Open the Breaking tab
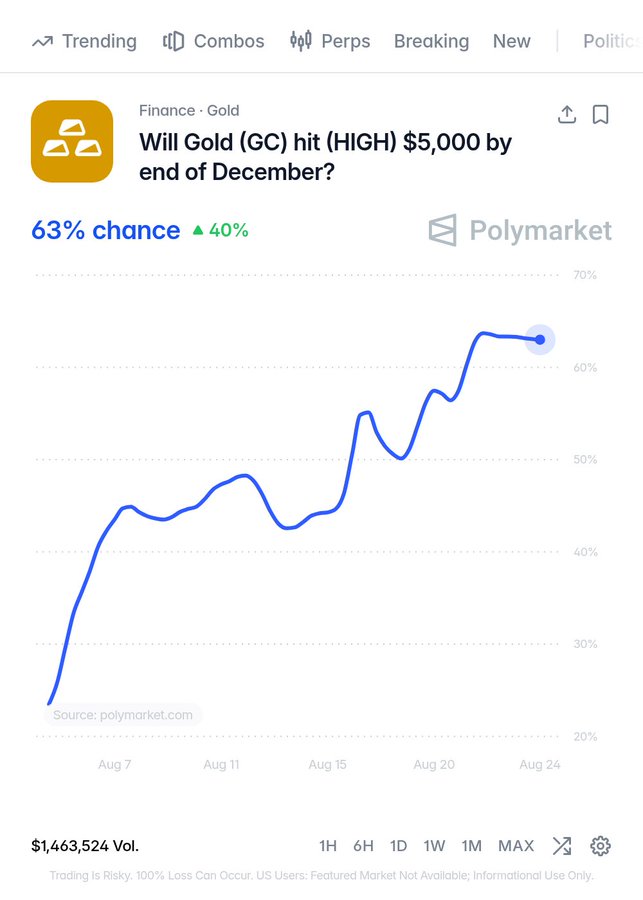643x900 pixels. pos(431,41)
